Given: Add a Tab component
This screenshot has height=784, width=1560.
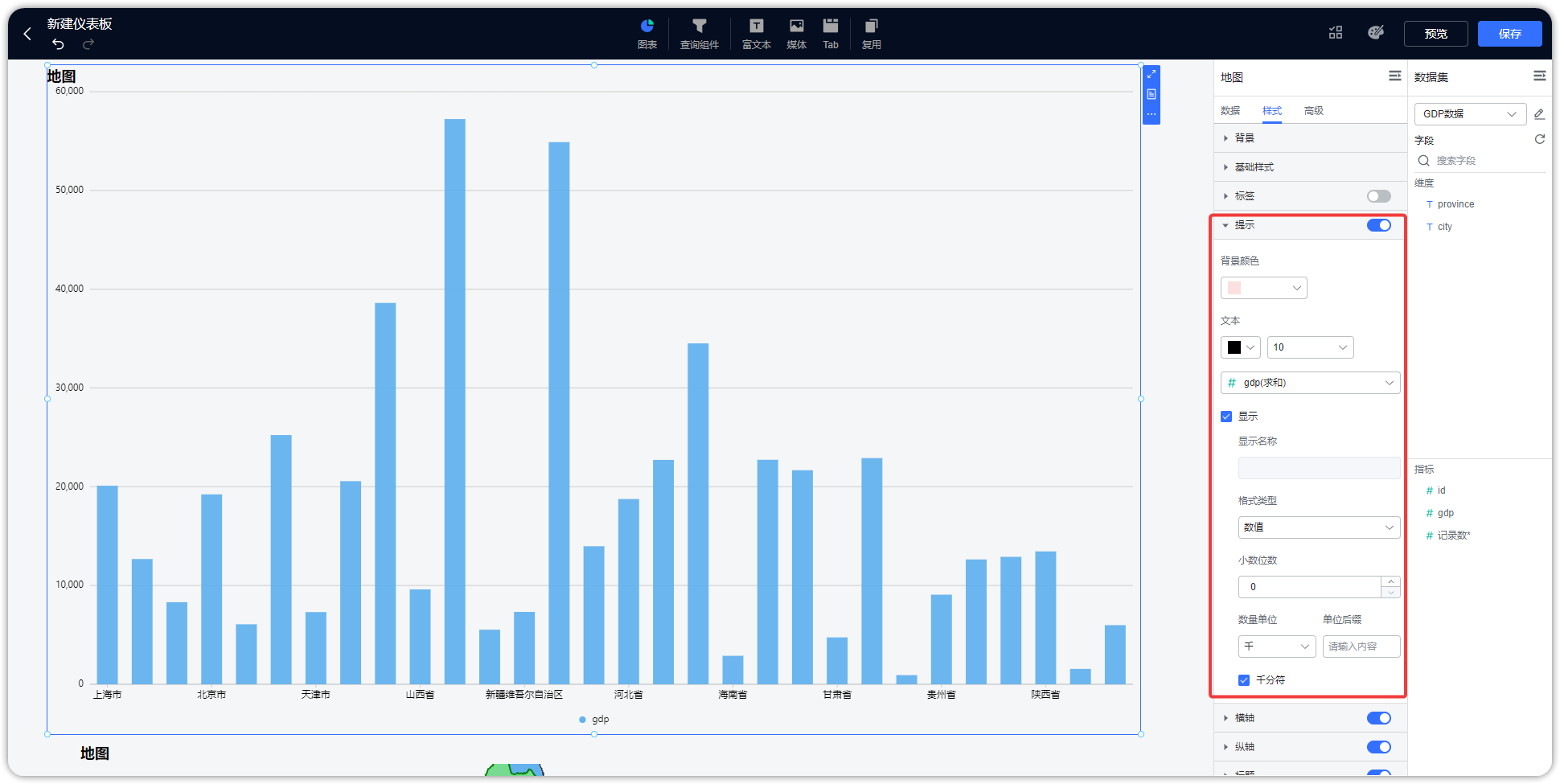Looking at the screenshot, I should click(x=831, y=34).
